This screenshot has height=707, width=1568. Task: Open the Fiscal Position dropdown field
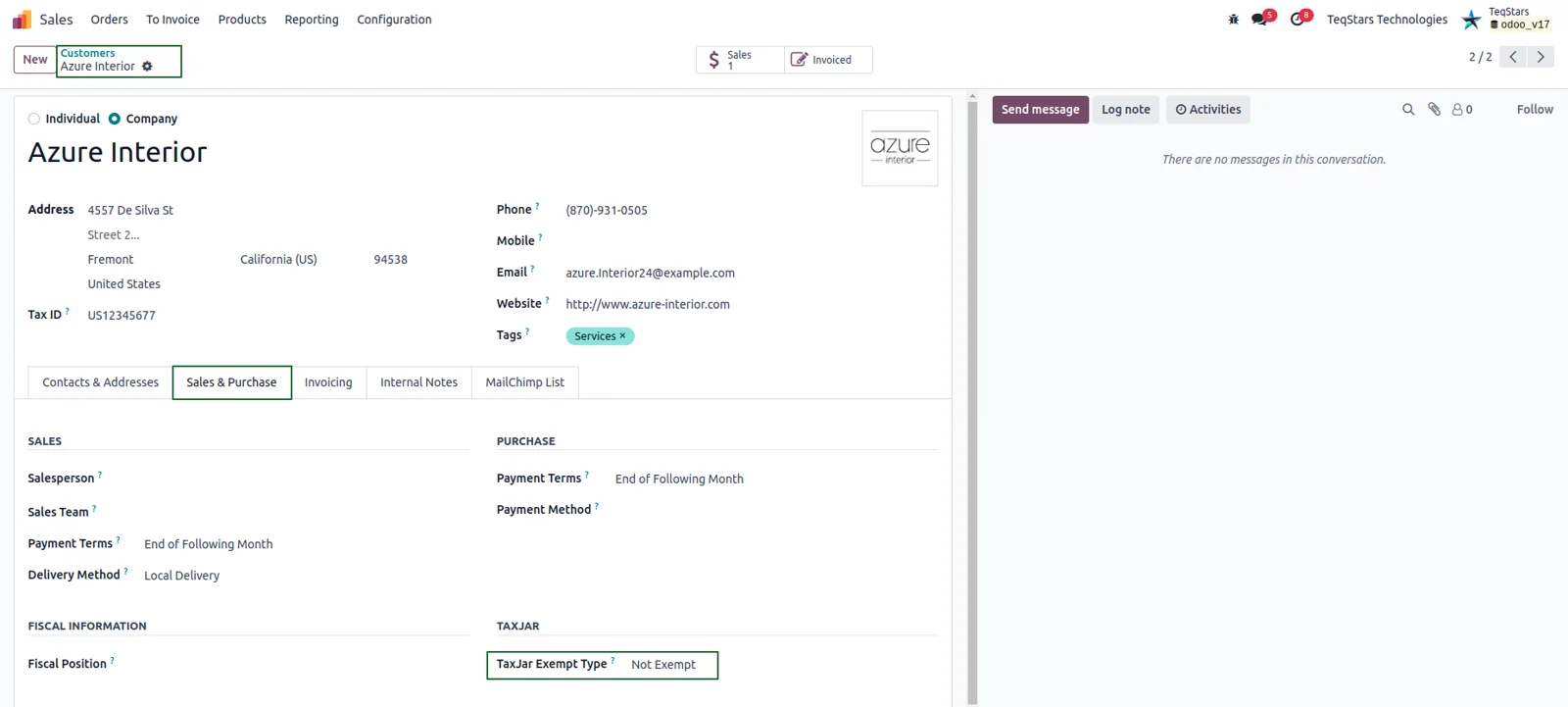[306, 664]
